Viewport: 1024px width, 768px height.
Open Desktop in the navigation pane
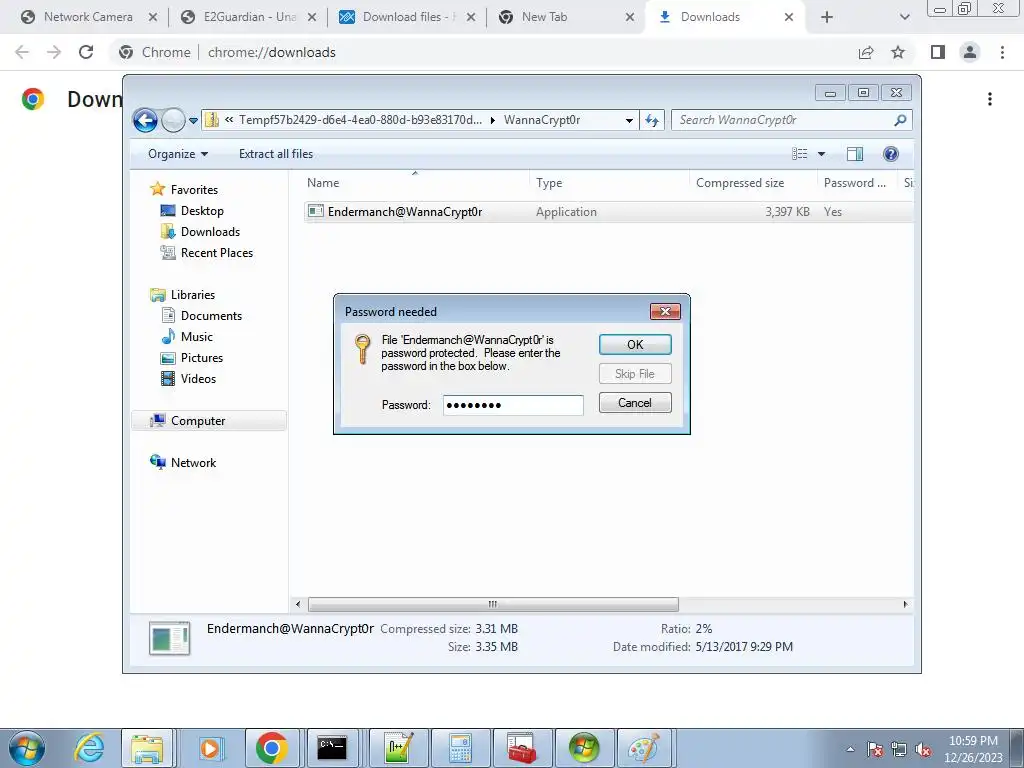tap(202, 211)
